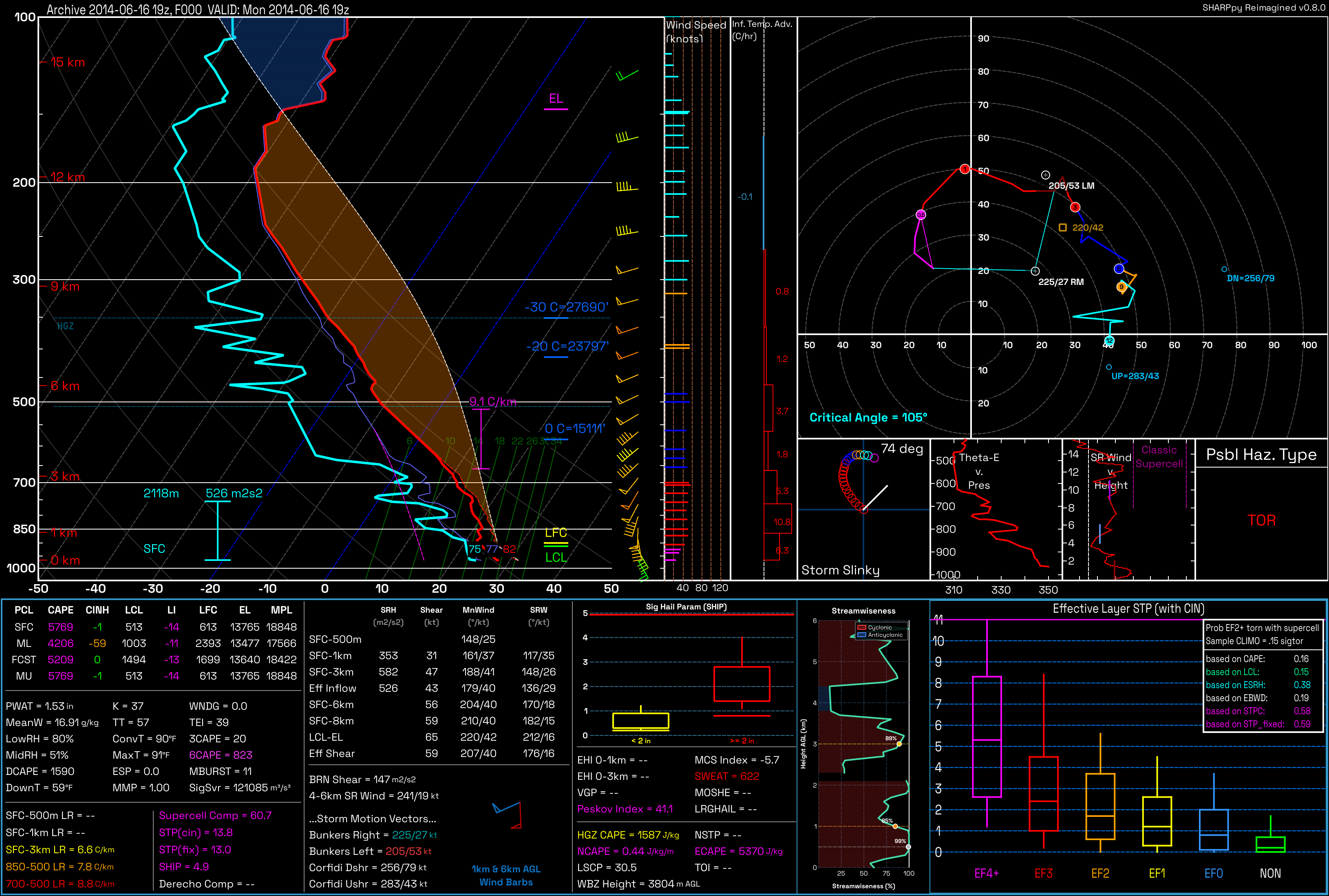Select the 205/53 LM storm motion marker
Image resolution: width=1329 pixels, height=896 pixels.
coord(1045,175)
